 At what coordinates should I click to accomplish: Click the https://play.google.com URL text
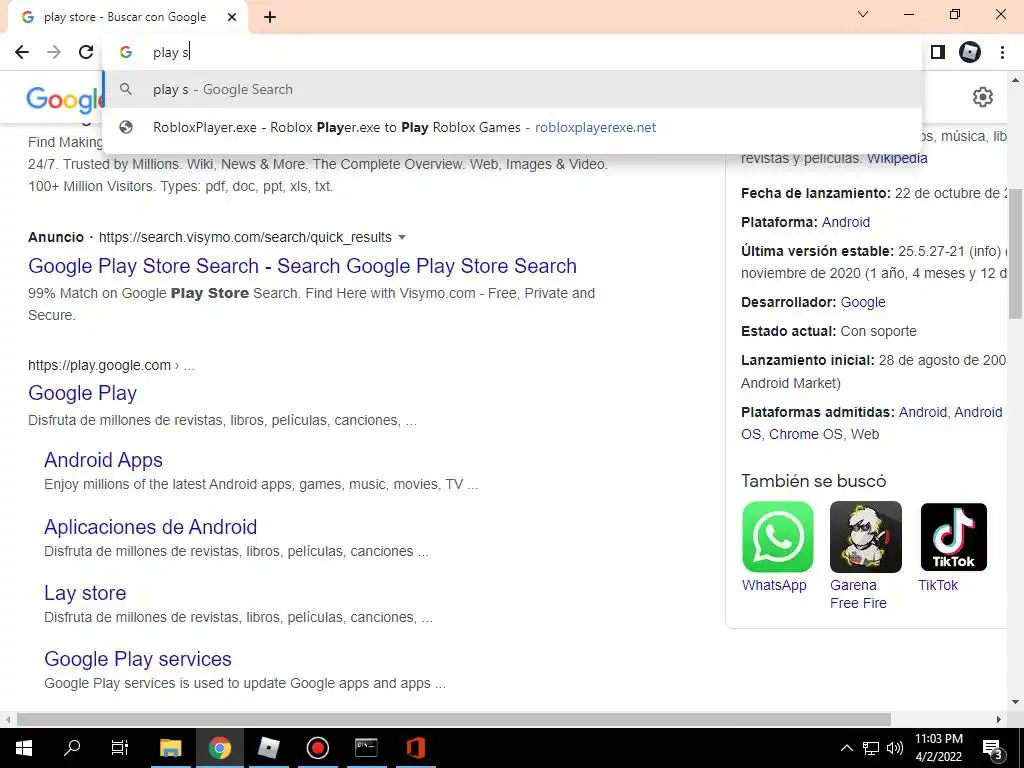(99, 365)
